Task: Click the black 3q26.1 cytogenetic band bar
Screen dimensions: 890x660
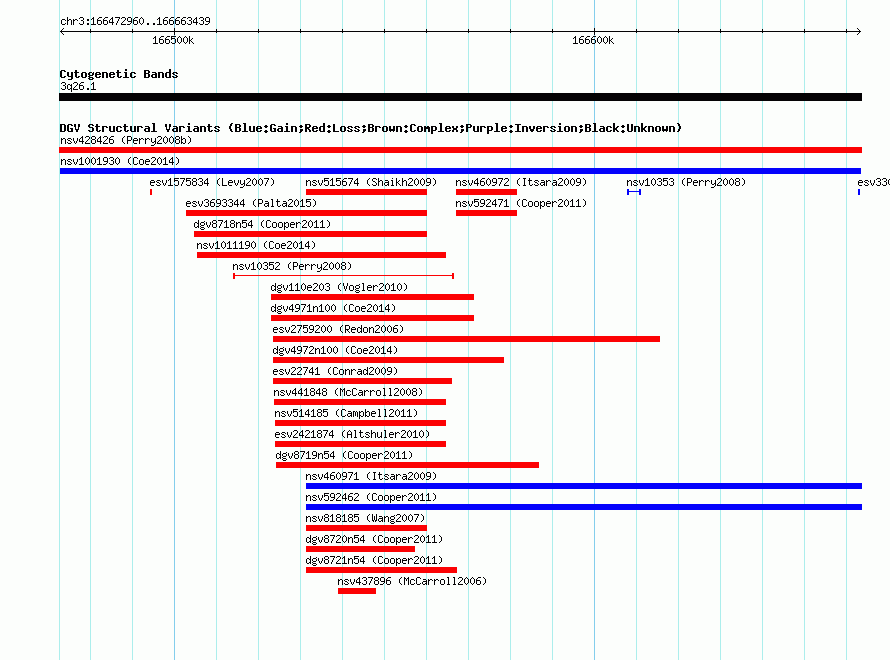Action: tap(460, 97)
